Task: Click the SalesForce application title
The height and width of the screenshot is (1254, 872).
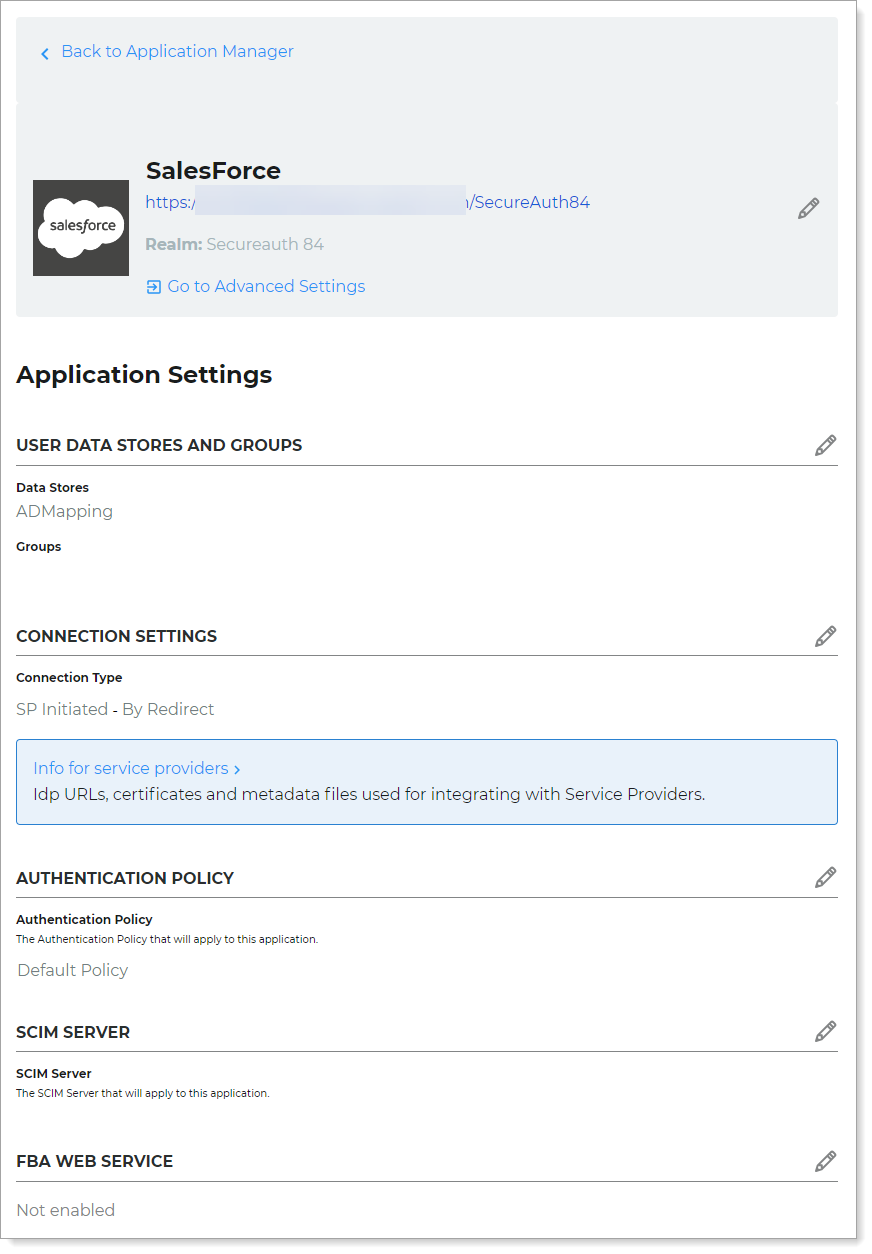Action: 213,170
